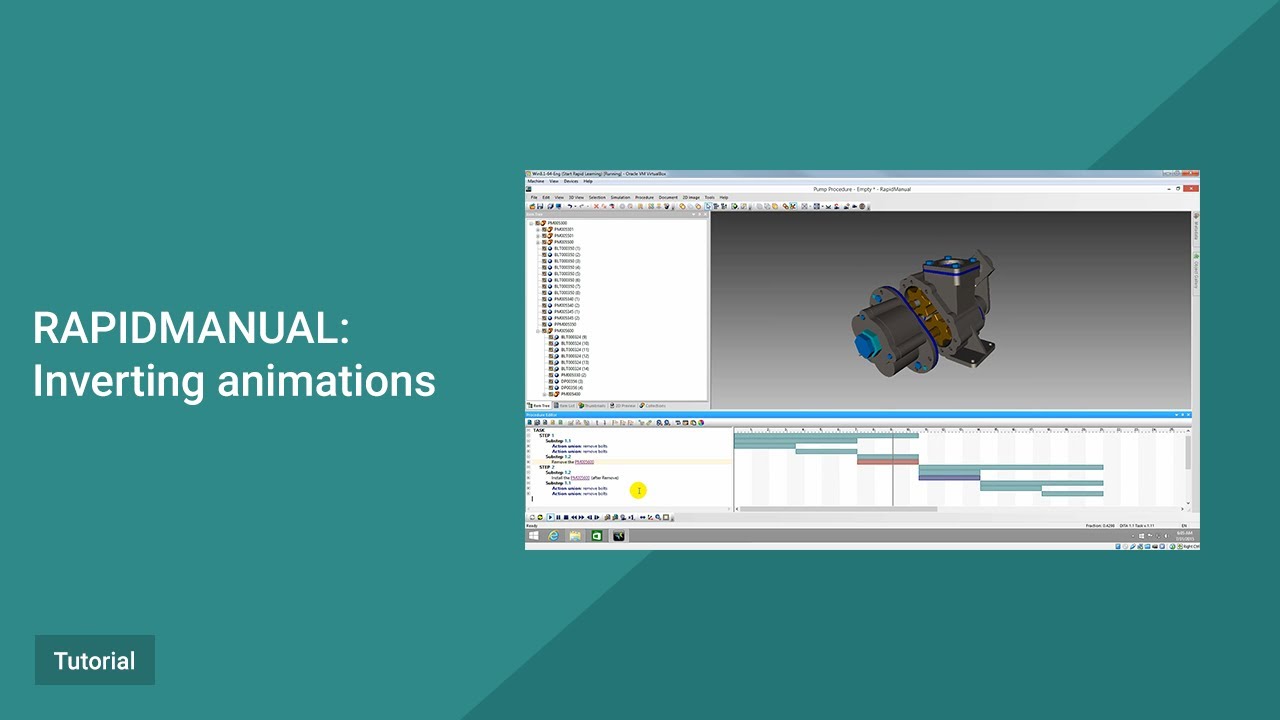The height and width of the screenshot is (720, 1280).
Task: Click the red X delete icon
Action: click(x=596, y=206)
